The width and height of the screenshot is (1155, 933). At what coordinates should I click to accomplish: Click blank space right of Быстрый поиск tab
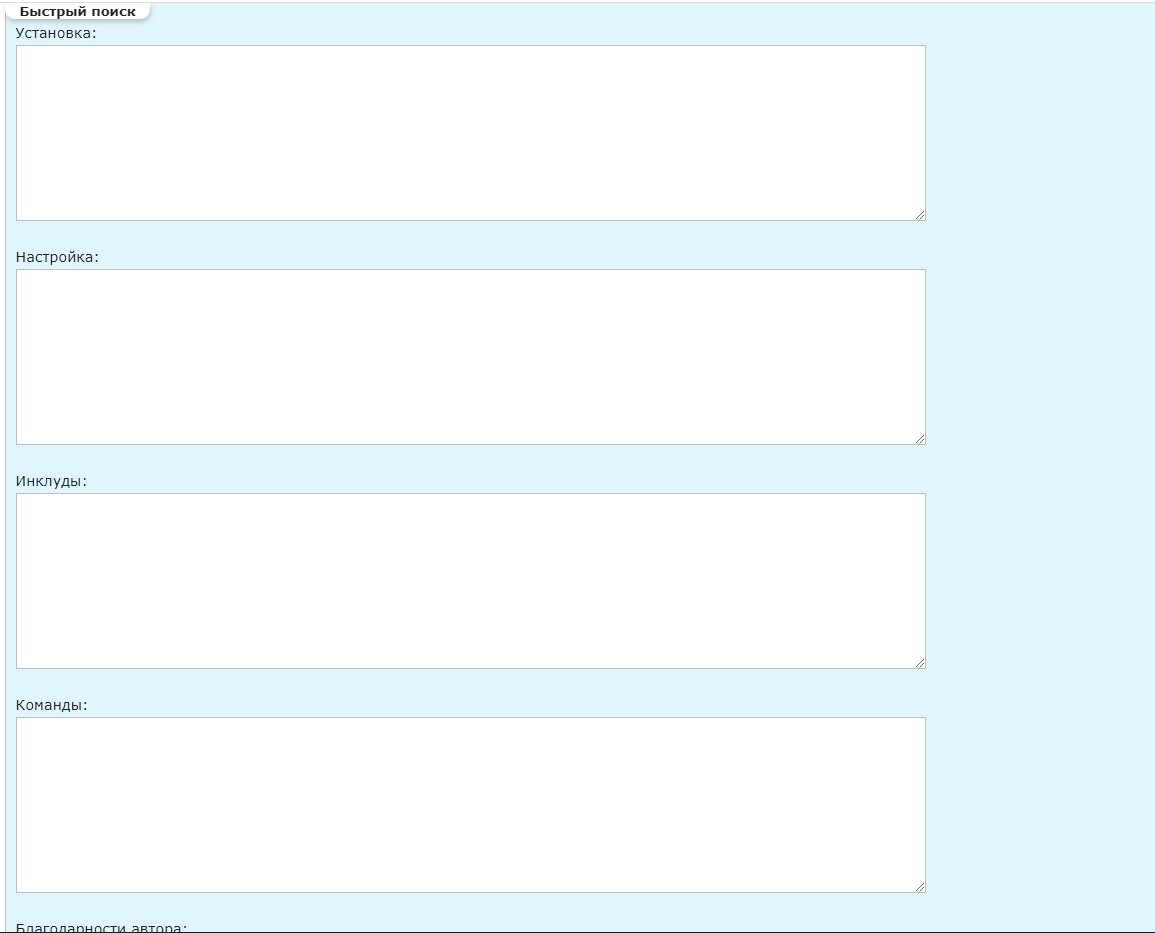point(600,12)
